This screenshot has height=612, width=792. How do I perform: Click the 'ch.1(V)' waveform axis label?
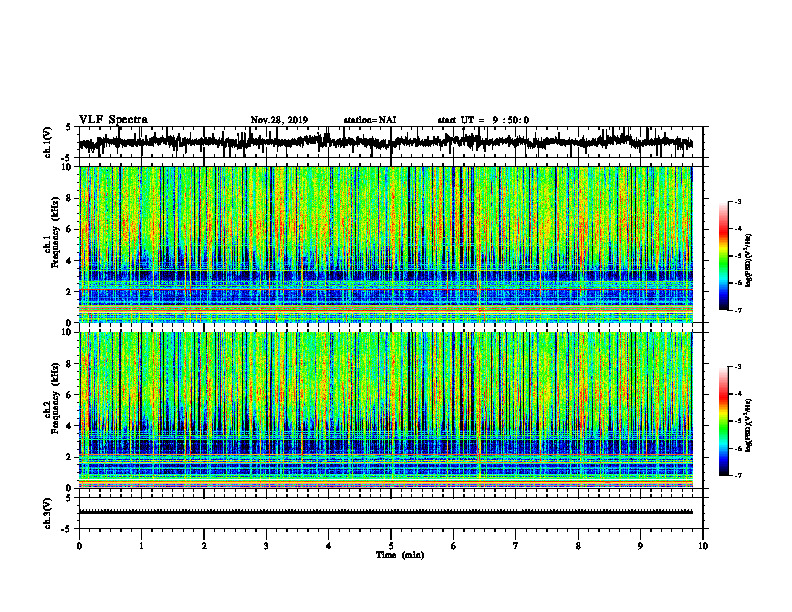coord(48,142)
